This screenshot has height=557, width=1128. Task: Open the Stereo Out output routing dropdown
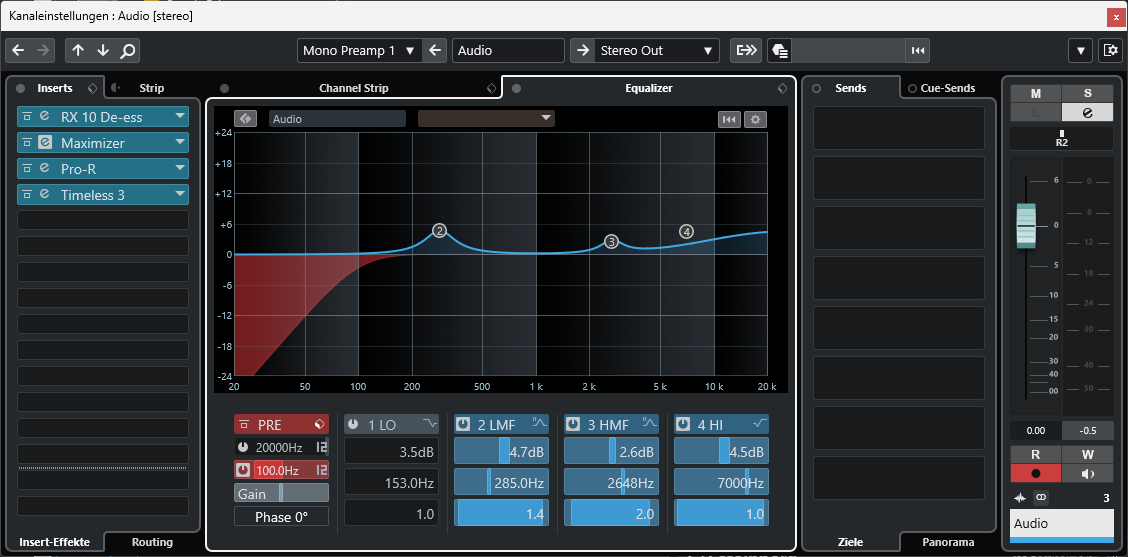coord(644,51)
